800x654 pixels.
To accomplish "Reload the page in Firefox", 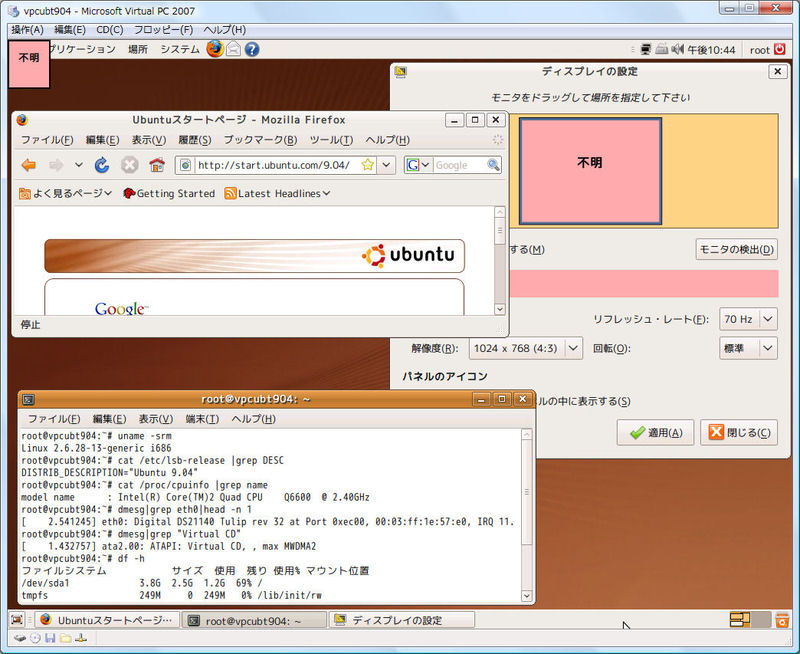I will point(102,165).
